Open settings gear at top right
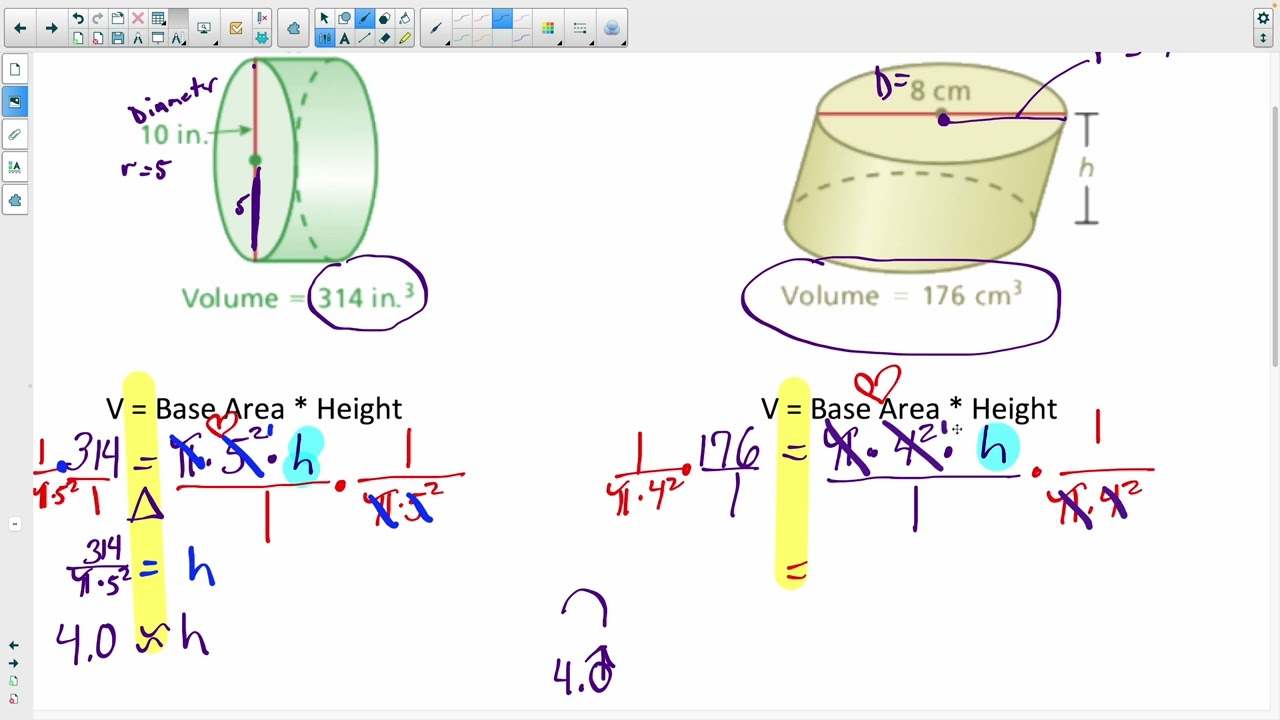1280x720 pixels. [x=1263, y=18]
